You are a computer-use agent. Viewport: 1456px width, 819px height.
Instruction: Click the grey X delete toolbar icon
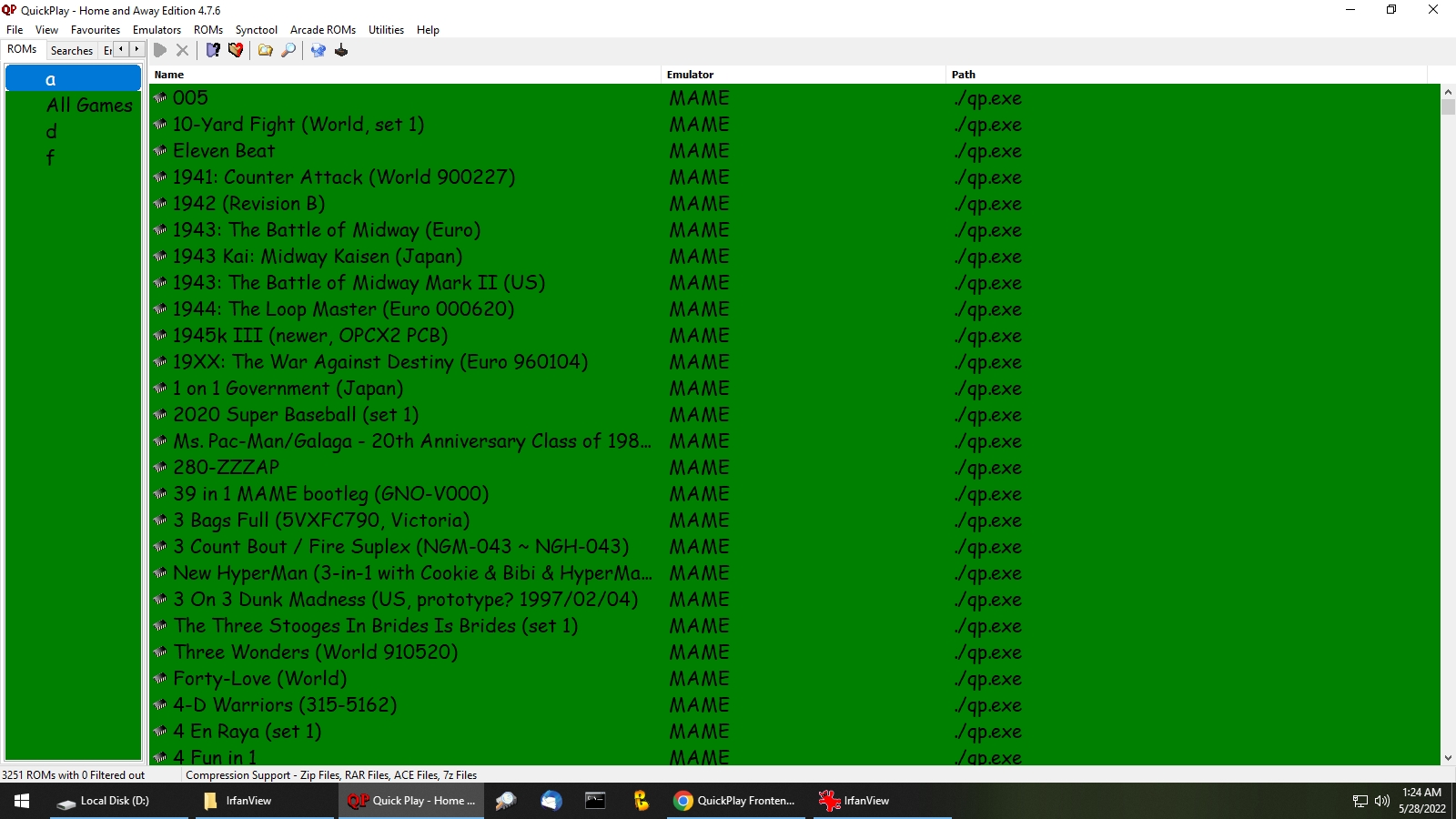point(182,50)
